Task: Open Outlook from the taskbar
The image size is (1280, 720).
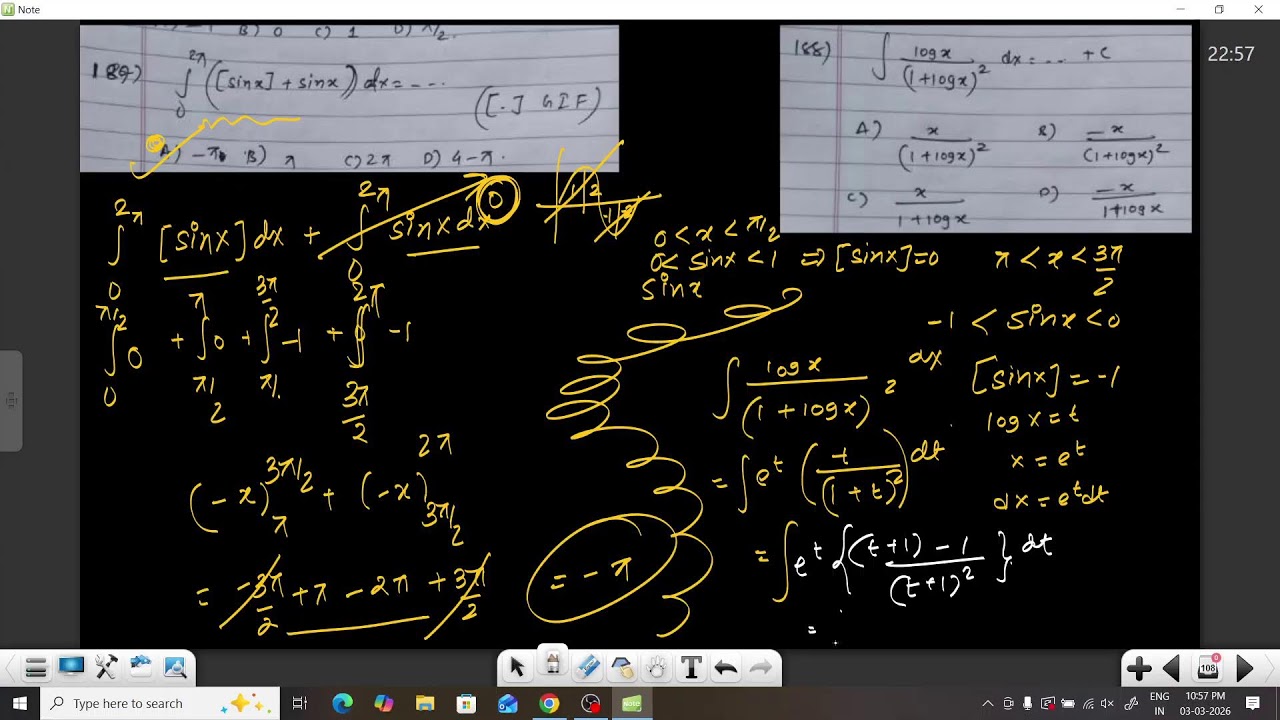Action: (x=508, y=703)
